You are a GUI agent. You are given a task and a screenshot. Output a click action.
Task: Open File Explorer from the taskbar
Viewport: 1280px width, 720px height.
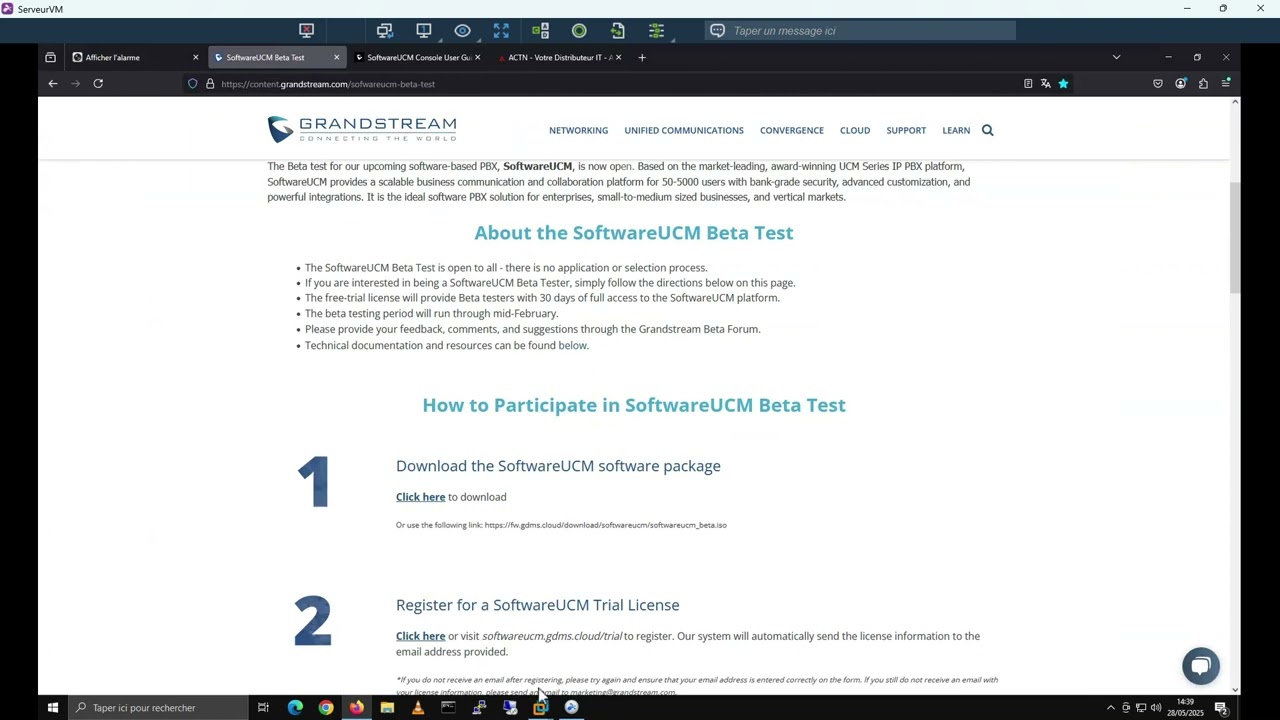[387, 708]
